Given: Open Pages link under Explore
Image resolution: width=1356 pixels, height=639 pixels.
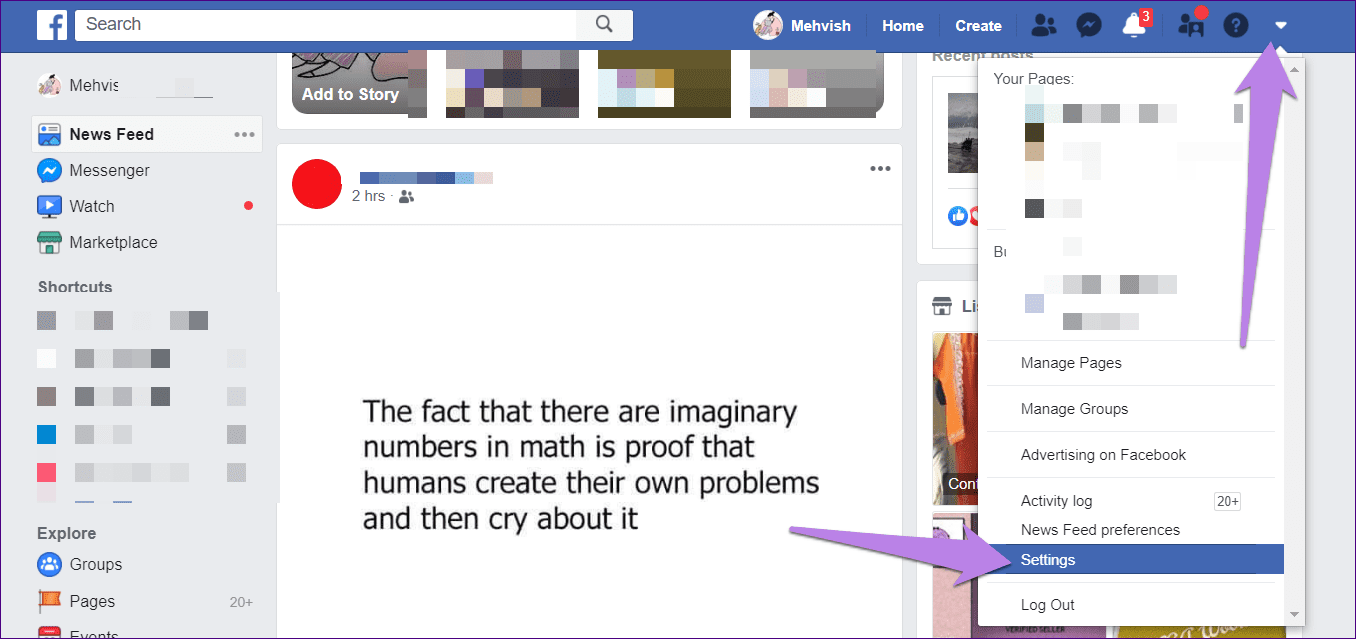Looking at the screenshot, I should click(92, 602).
